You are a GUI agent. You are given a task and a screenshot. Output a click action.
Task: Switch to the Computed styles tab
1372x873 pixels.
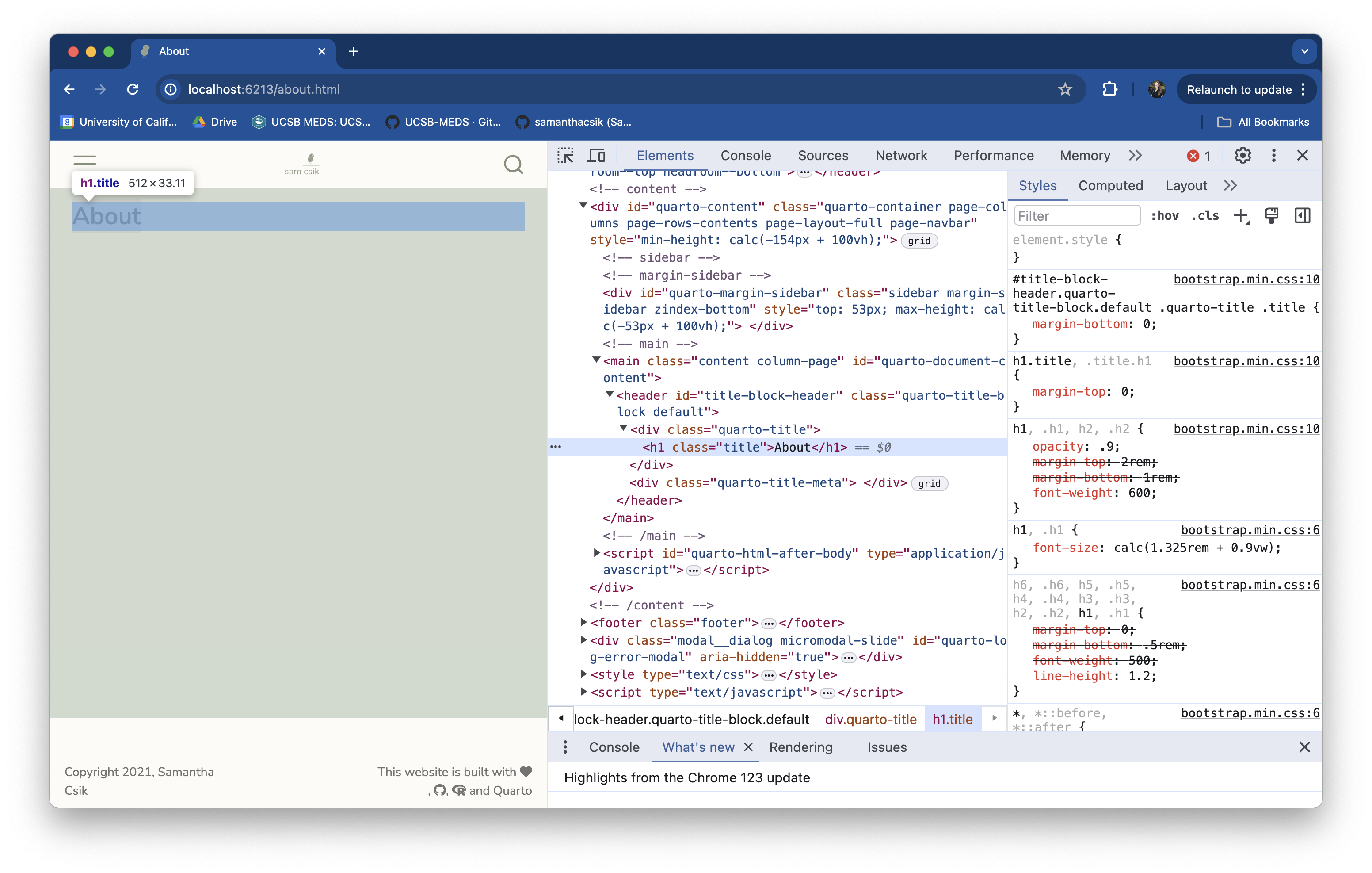pos(1110,185)
